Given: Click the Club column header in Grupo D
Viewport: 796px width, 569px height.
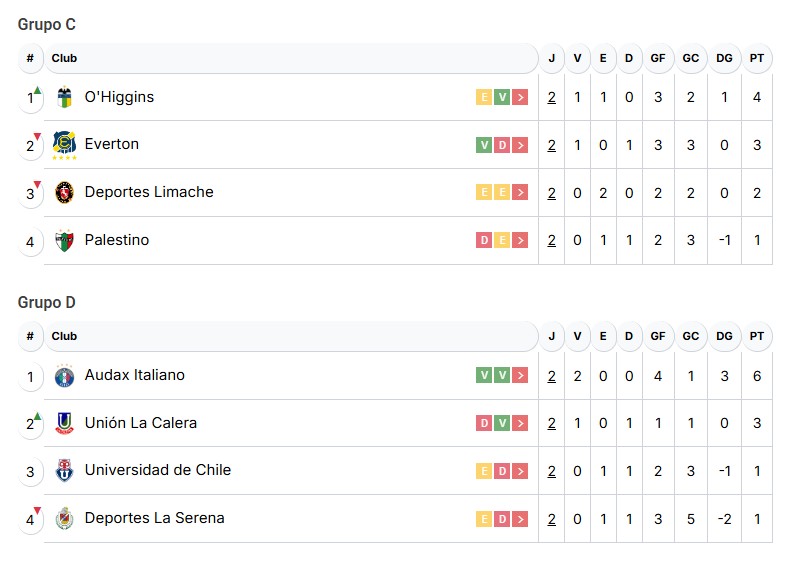Looking at the screenshot, I should point(64,336).
